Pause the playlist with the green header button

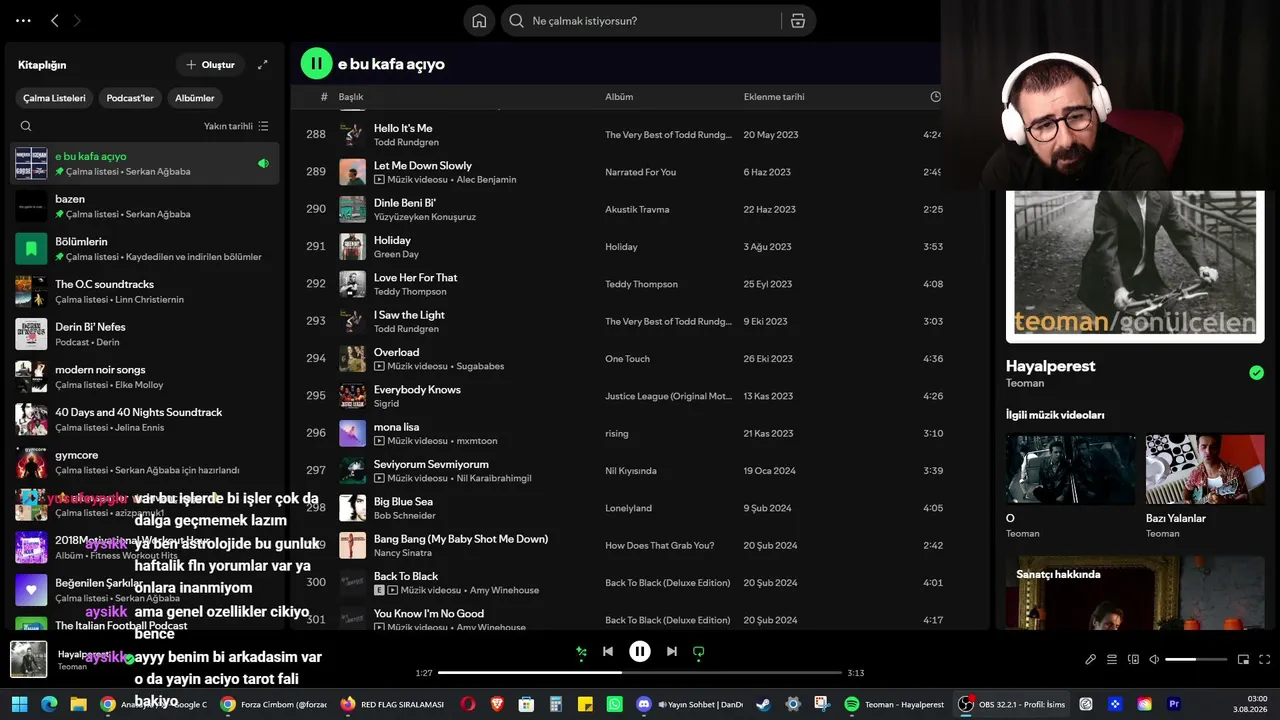pos(316,64)
